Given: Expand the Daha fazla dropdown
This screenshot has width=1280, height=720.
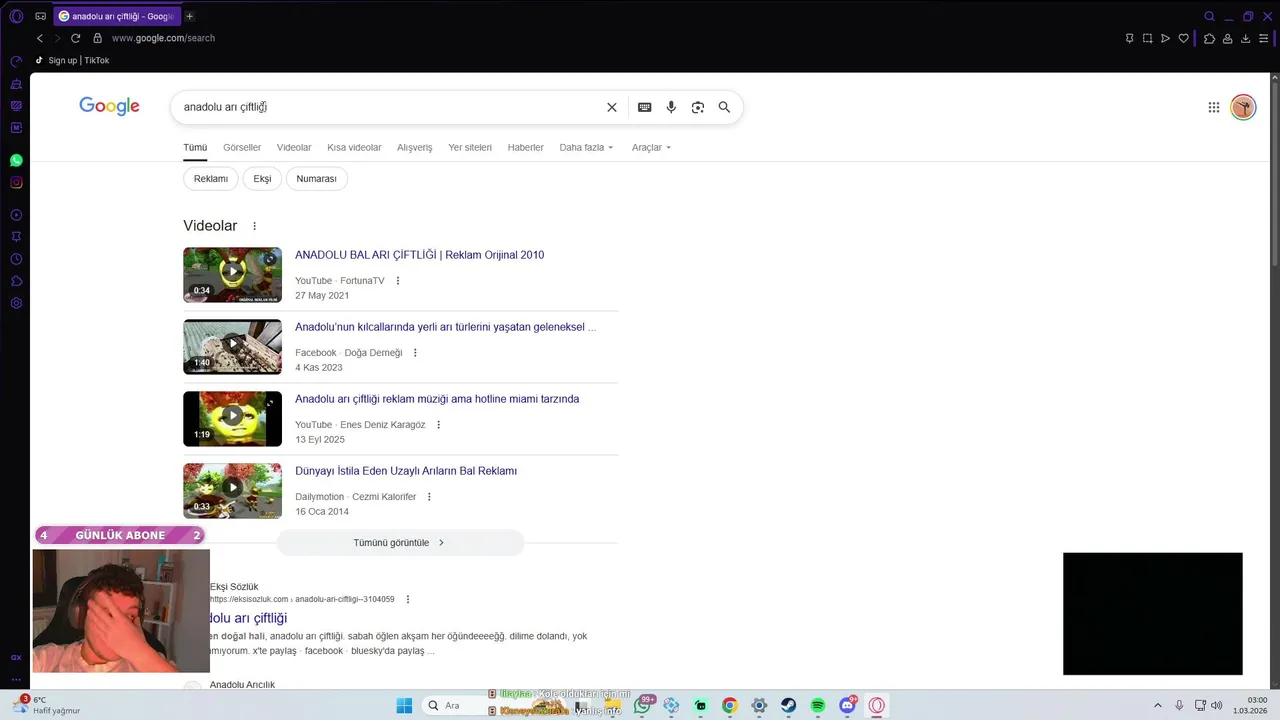Looking at the screenshot, I should 586,147.
